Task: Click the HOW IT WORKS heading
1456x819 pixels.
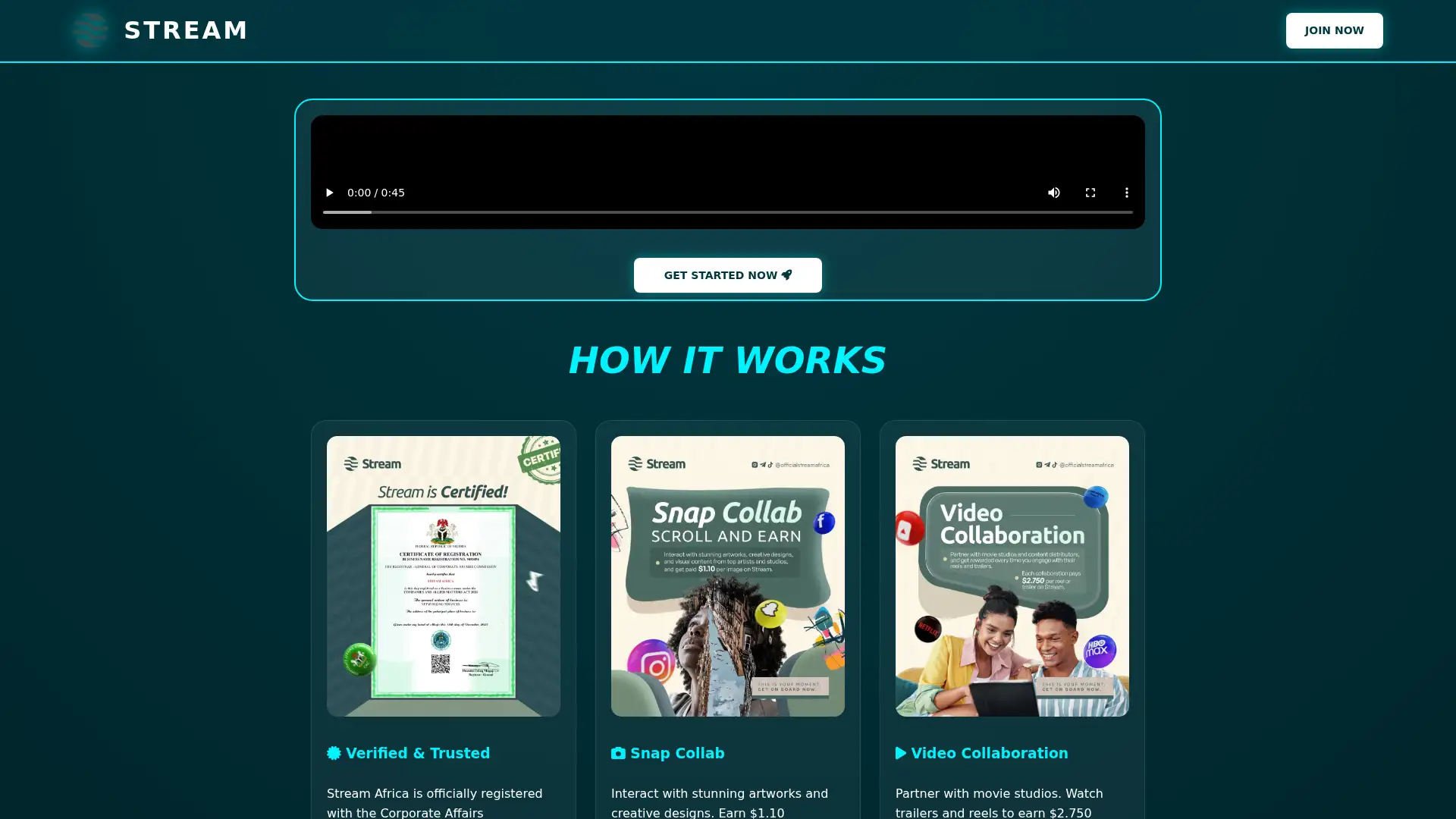Action: 727,359
